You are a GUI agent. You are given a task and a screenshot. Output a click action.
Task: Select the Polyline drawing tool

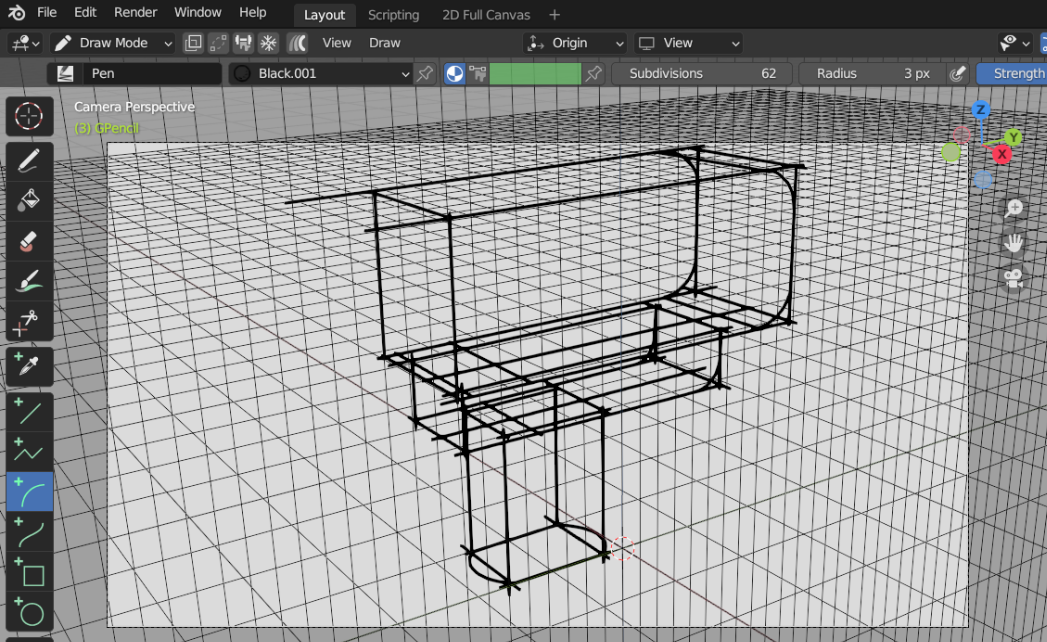pos(29,451)
